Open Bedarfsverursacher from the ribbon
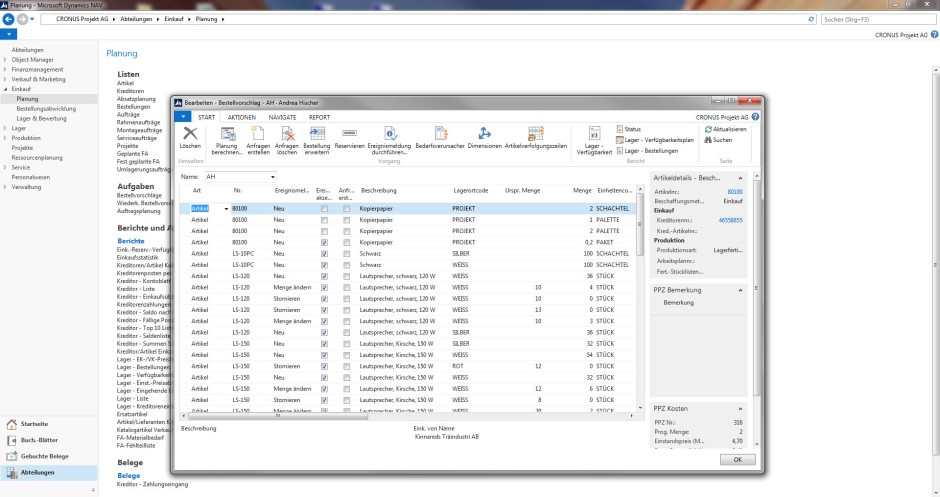The image size is (940, 497). [441, 134]
